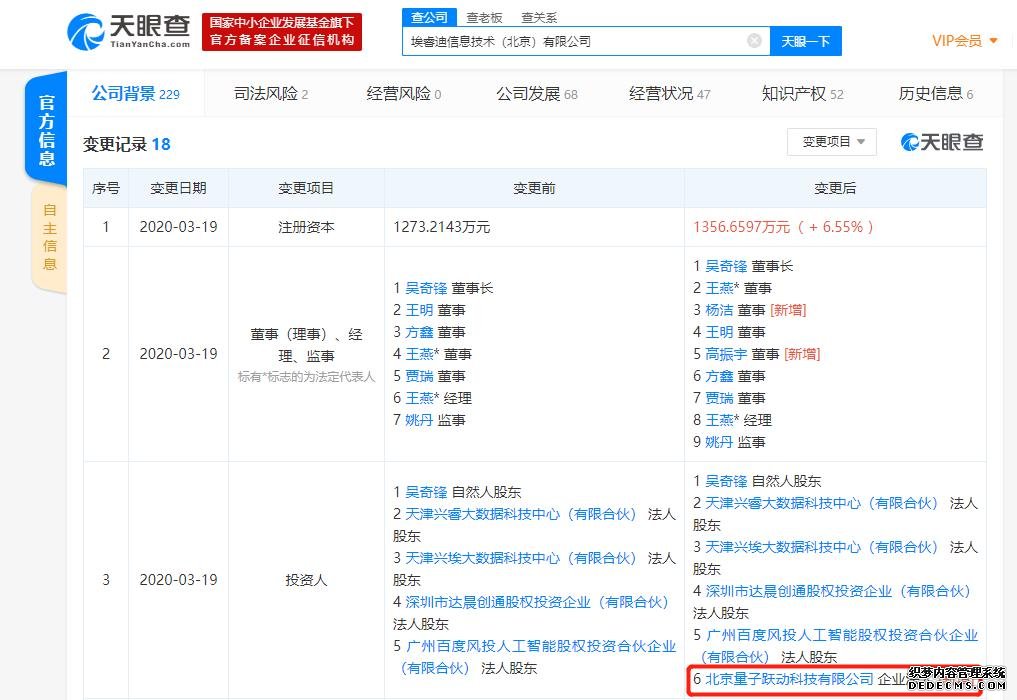This screenshot has height=700, width=1017.
Task: Open 高振宇 董事 新增 link
Action: pyautogui.click(x=726, y=354)
